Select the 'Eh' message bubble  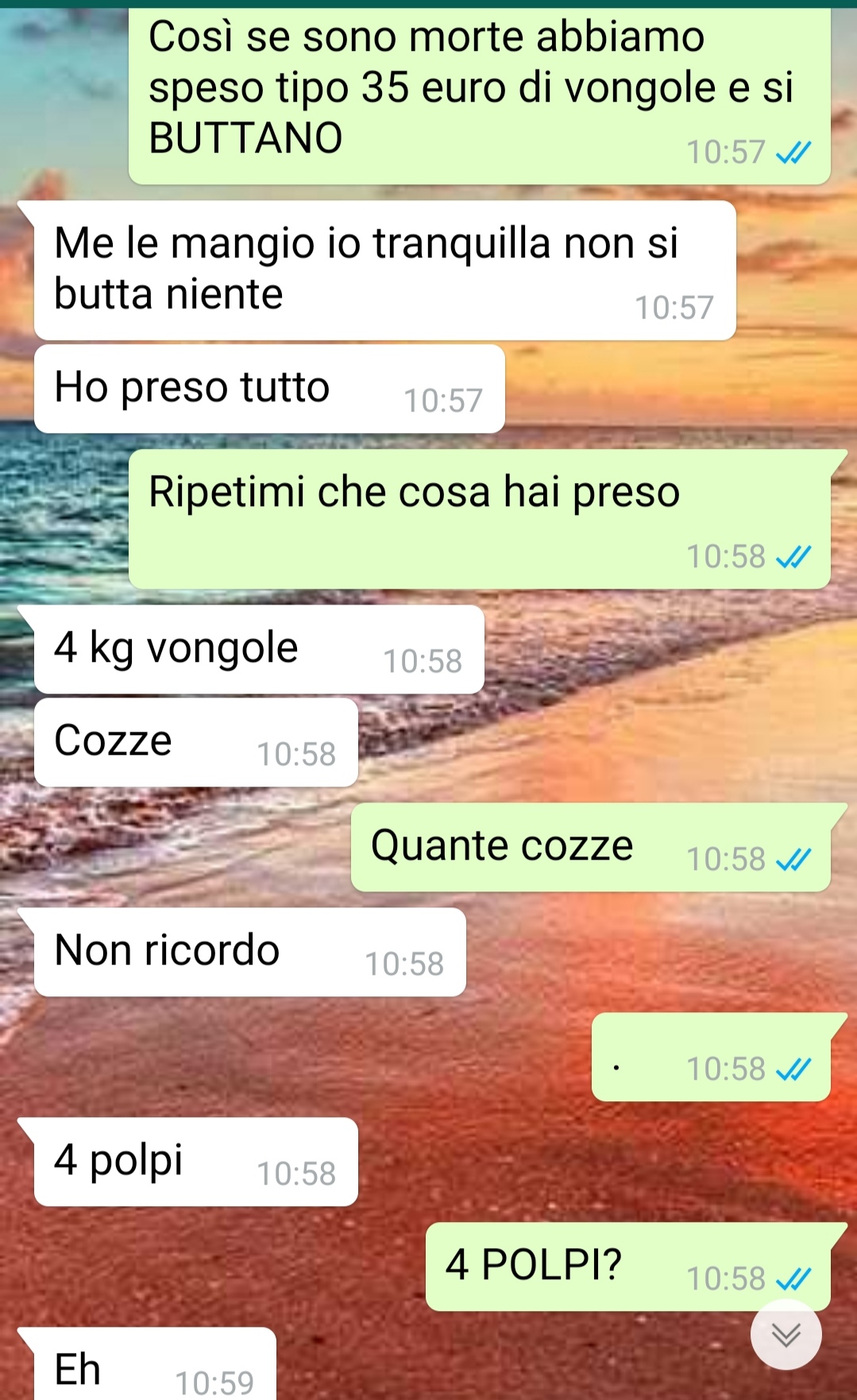[x=155, y=1363]
